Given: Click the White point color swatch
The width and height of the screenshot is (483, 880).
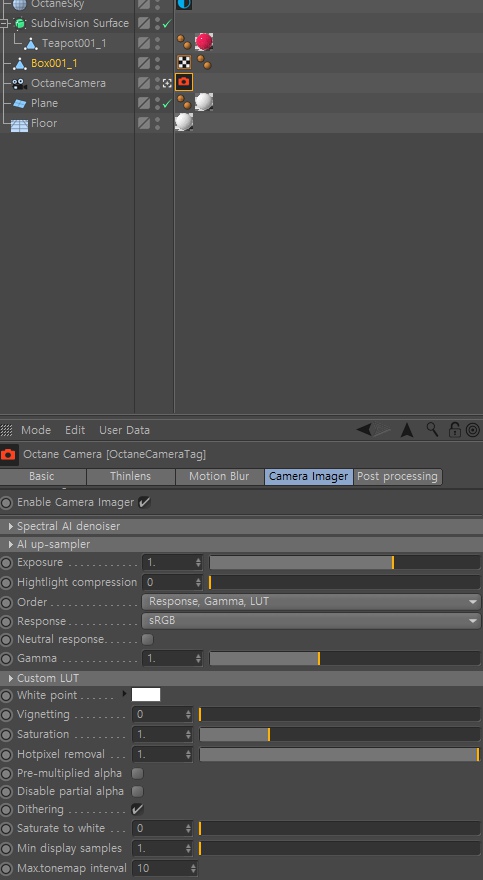Looking at the screenshot, I should tap(146, 695).
